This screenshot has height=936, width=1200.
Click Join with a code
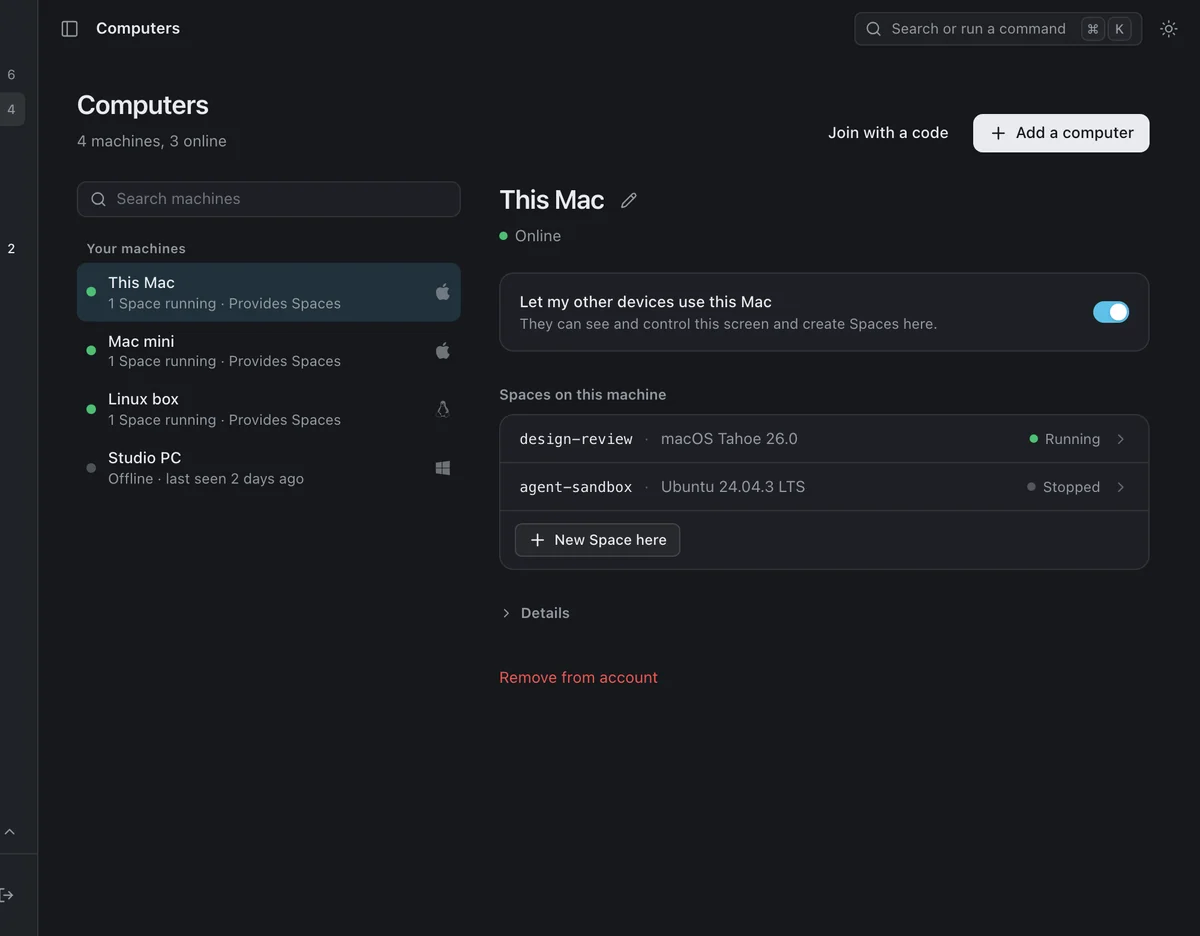point(888,133)
